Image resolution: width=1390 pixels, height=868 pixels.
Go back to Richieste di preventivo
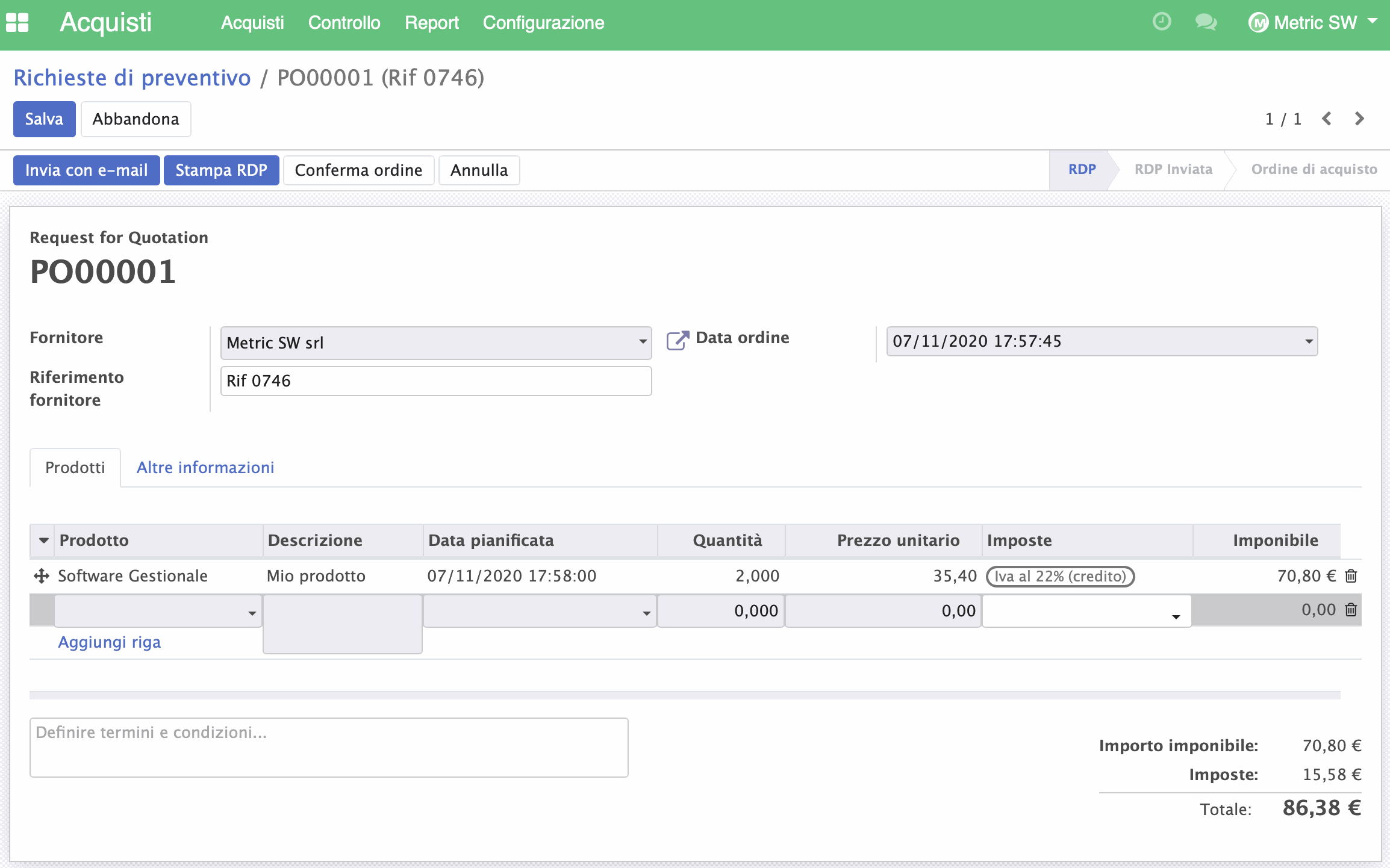click(x=132, y=78)
